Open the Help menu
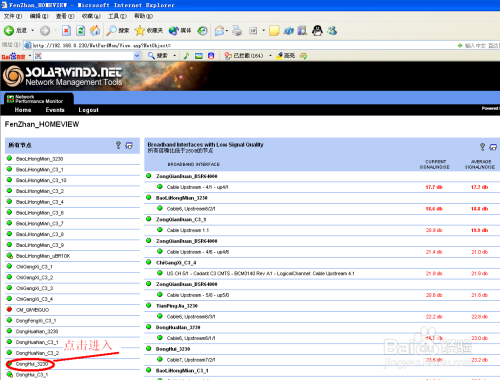 click(143, 16)
